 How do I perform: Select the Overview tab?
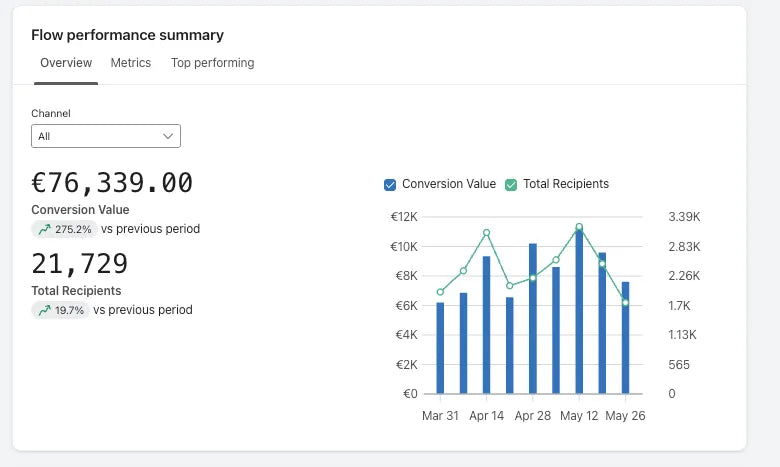tap(66, 63)
